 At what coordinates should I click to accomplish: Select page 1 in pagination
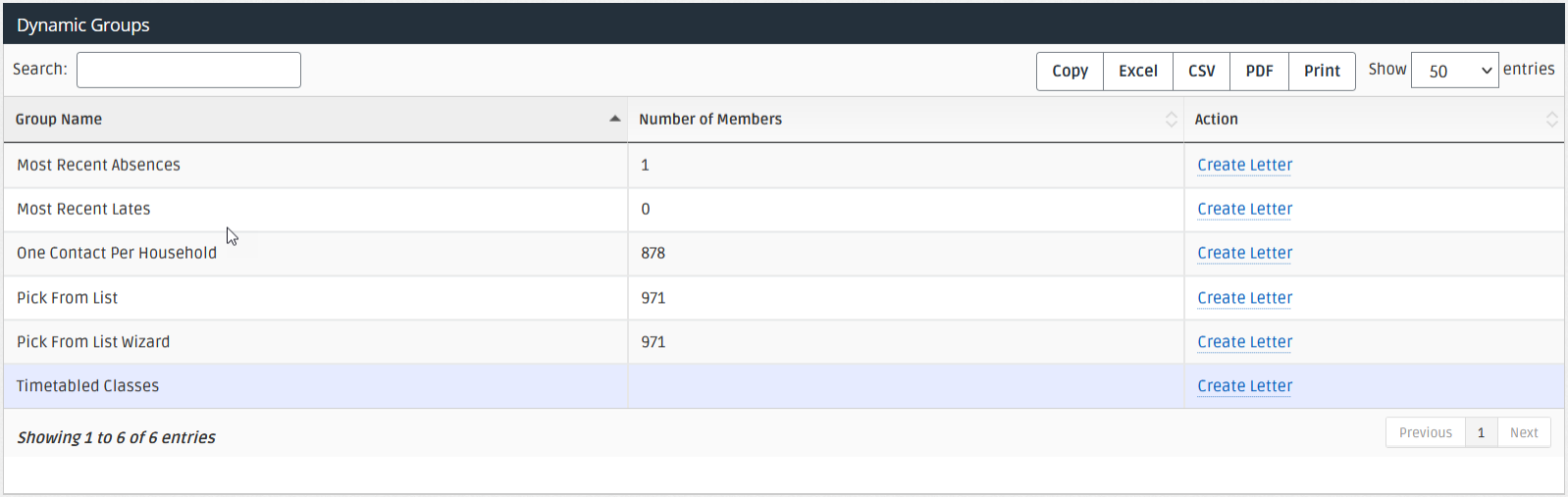click(x=1481, y=432)
